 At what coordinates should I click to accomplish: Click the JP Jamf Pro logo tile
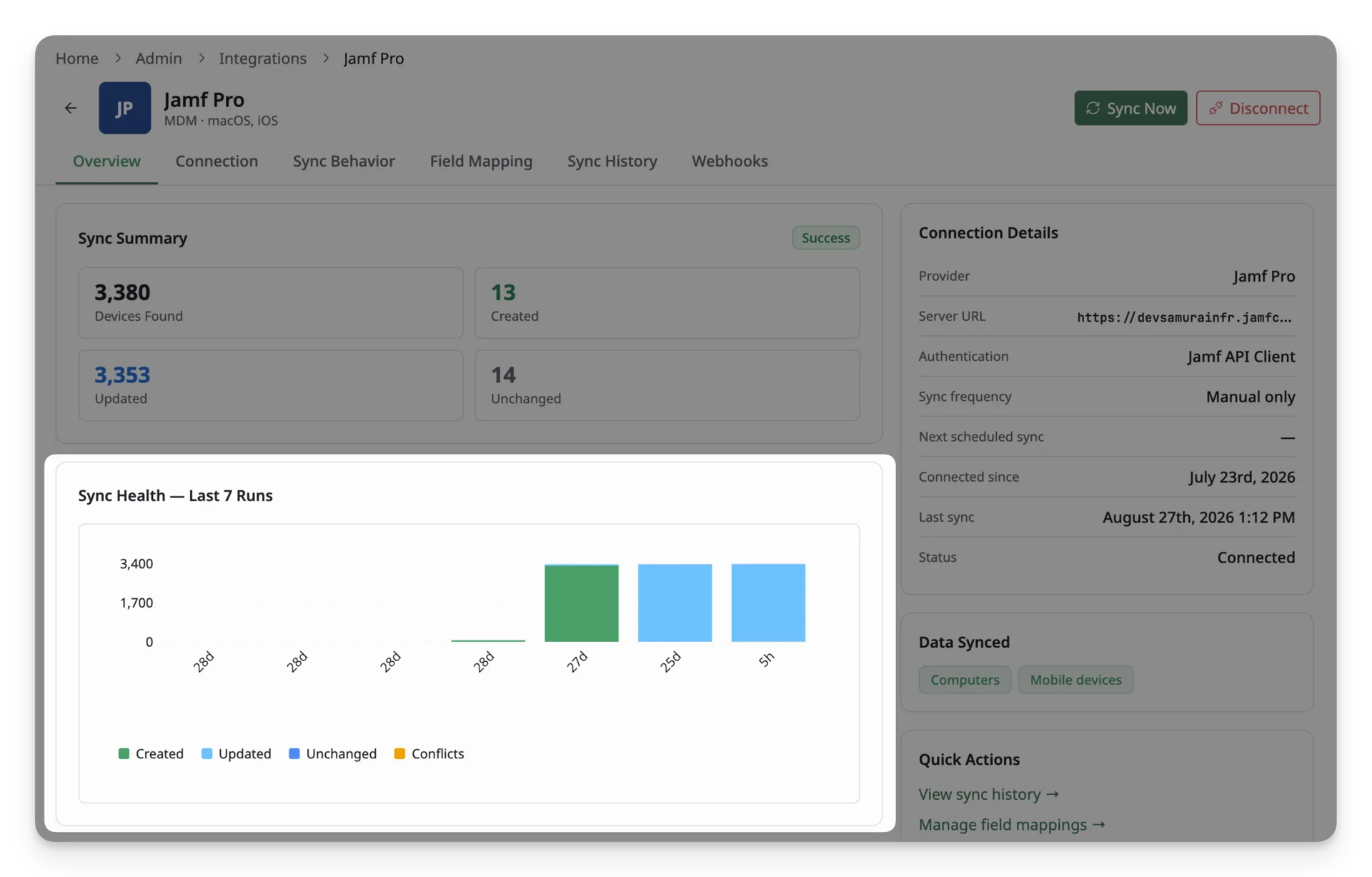[124, 108]
